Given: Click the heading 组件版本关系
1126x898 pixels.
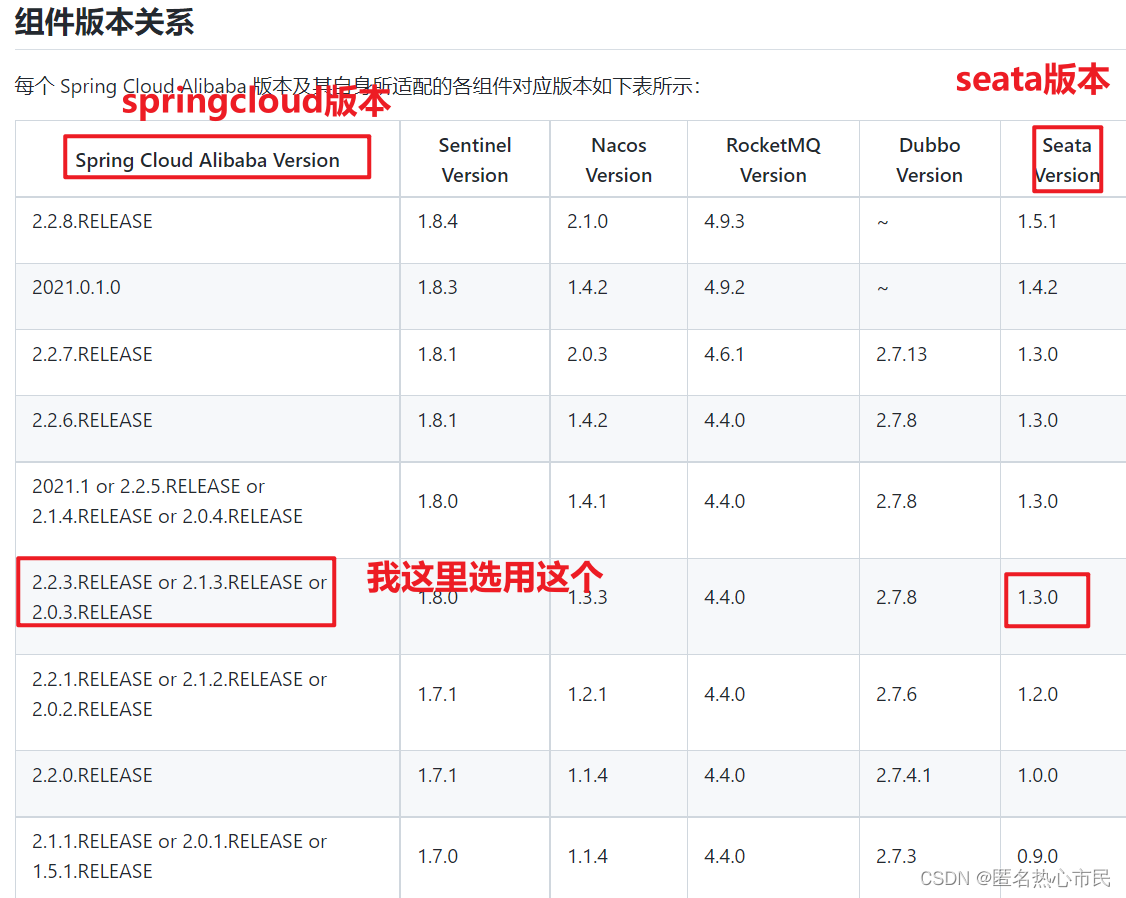Looking at the screenshot, I should click(104, 22).
